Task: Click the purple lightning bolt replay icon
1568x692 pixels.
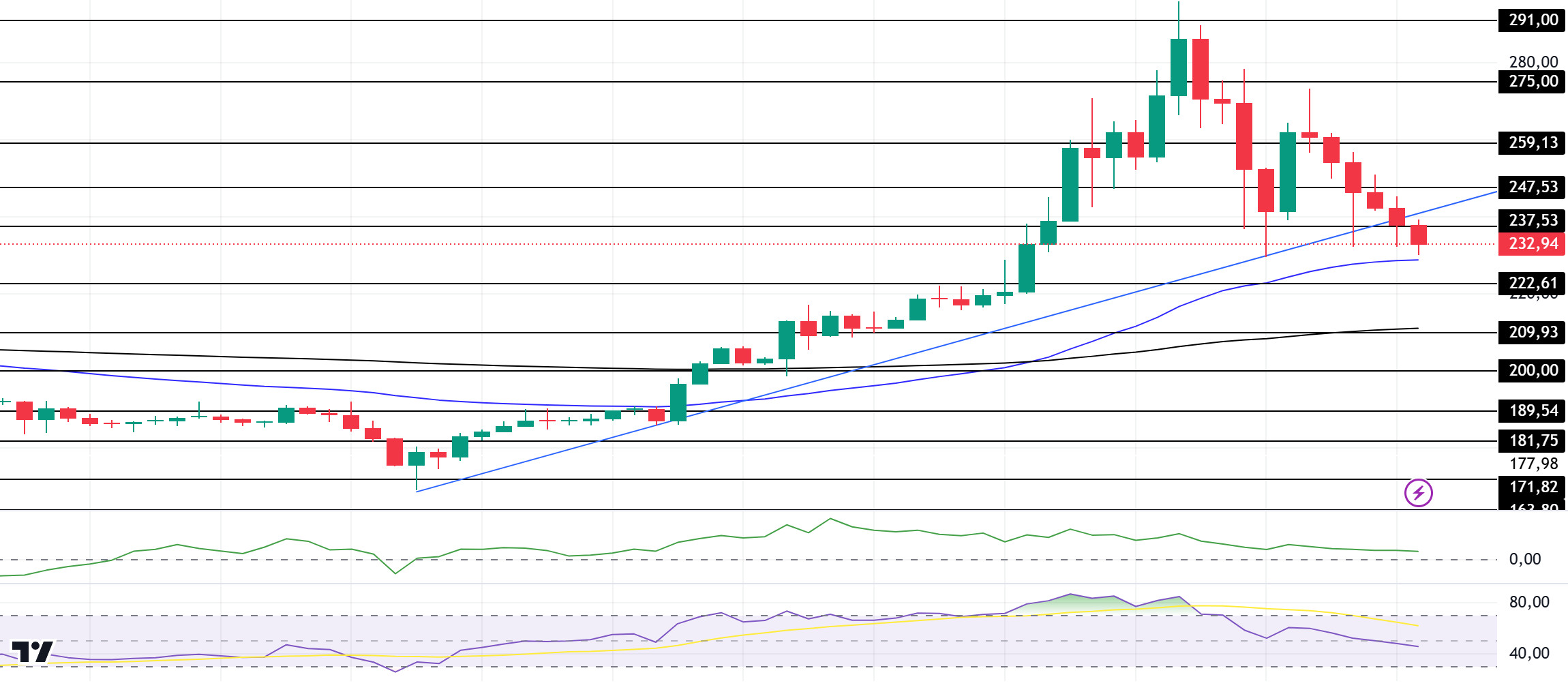Action: click(1418, 492)
